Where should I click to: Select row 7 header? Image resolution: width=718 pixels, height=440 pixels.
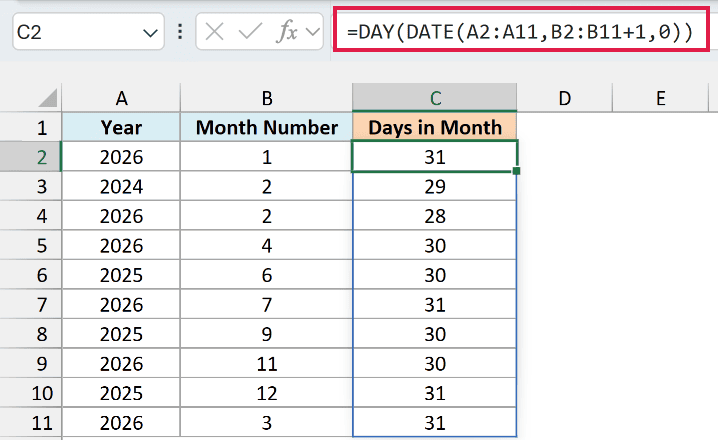click(x=31, y=304)
